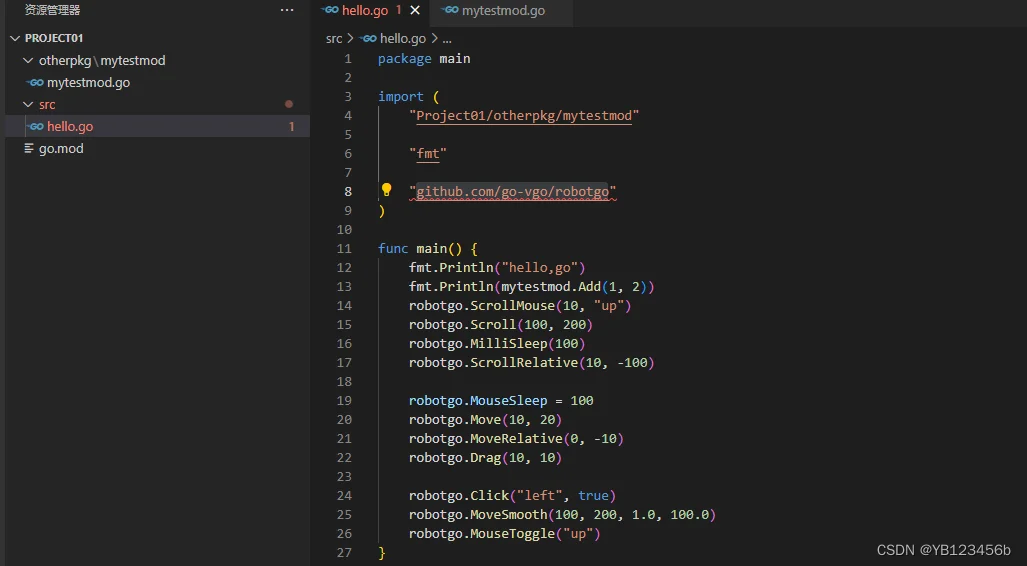Close the hello.go editor tab
This screenshot has height=566, width=1027.
415,10
